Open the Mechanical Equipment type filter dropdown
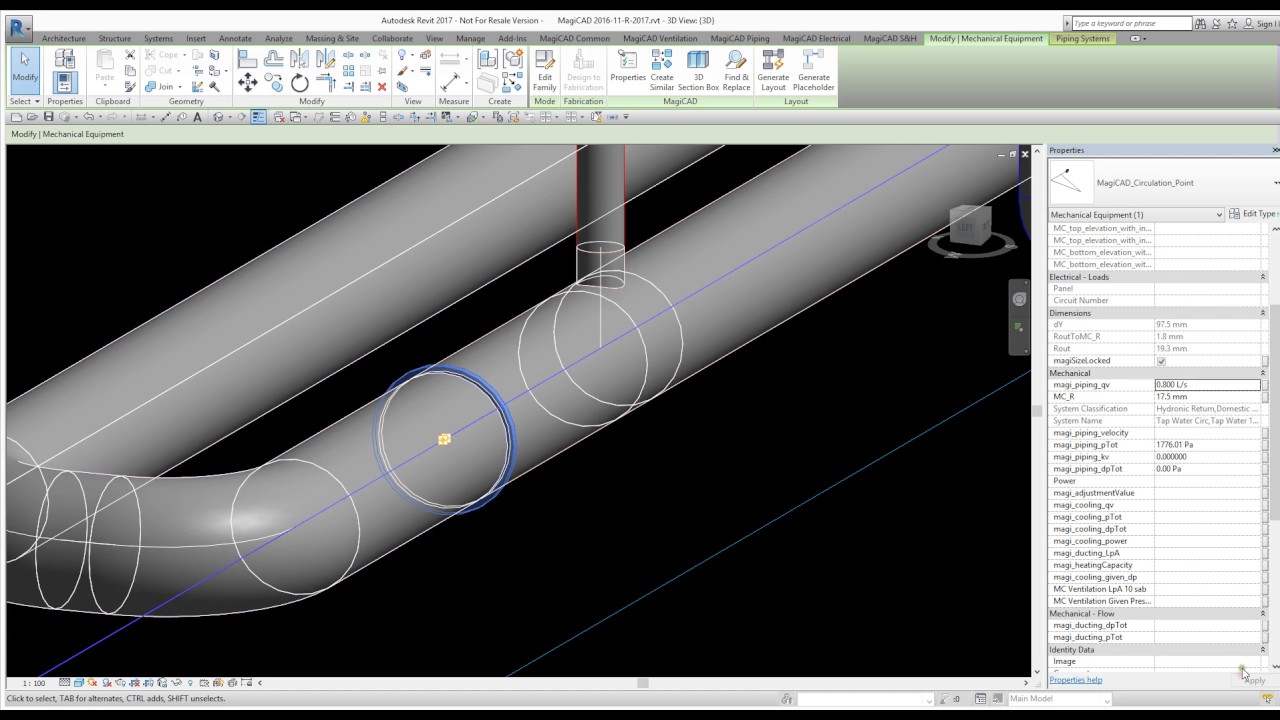This screenshot has width=1280, height=720. point(1136,215)
